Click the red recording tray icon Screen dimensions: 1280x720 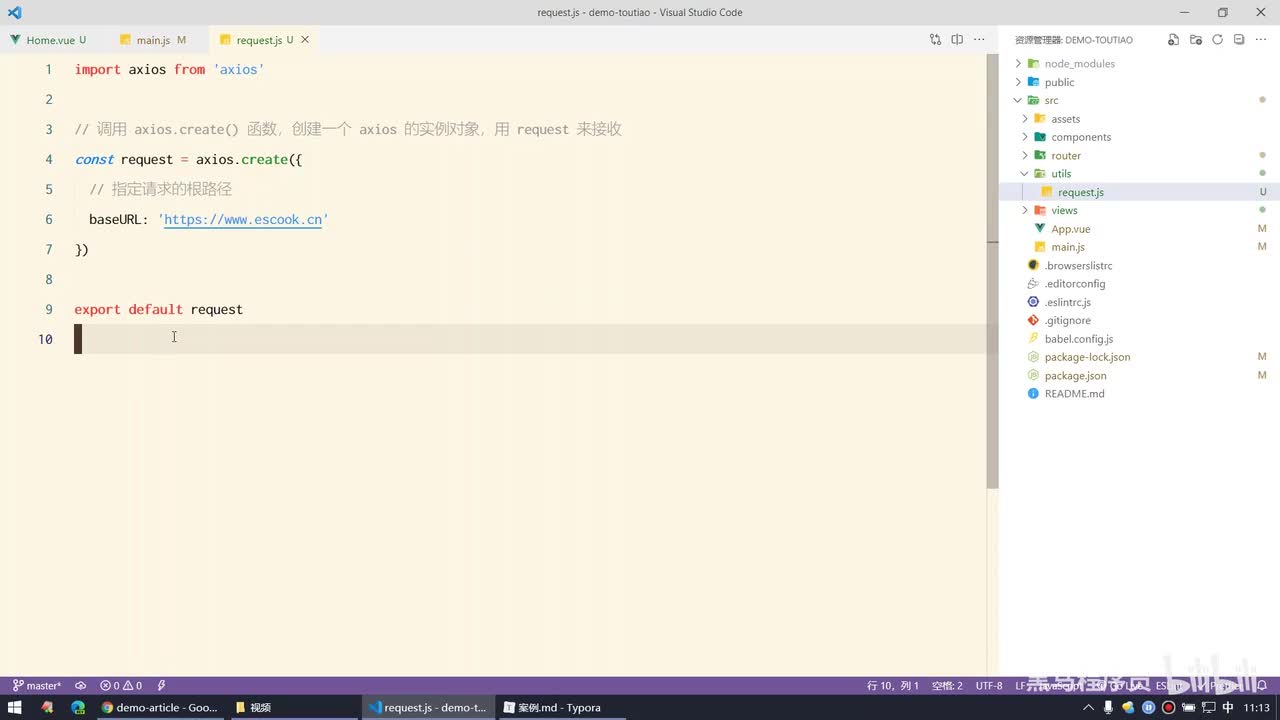(x=1168, y=707)
